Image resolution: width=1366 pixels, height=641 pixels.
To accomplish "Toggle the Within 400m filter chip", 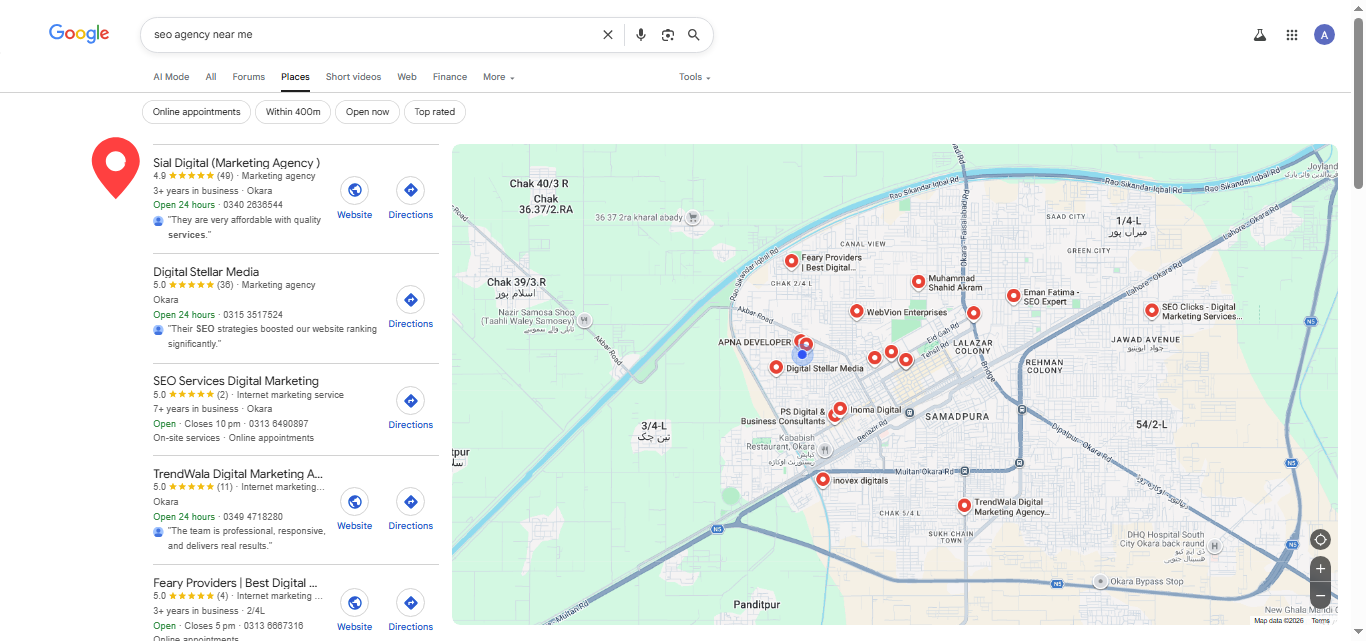I will [293, 112].
